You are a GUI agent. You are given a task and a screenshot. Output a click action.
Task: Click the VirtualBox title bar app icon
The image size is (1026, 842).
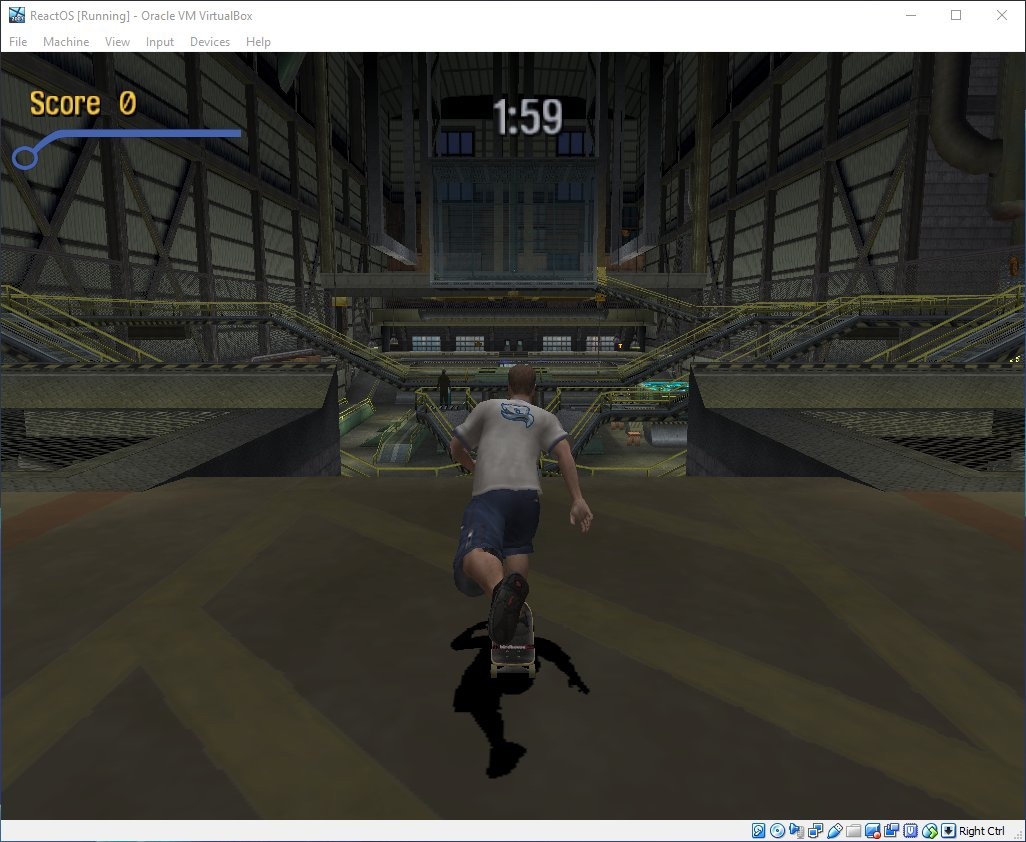tap(16, 15)
